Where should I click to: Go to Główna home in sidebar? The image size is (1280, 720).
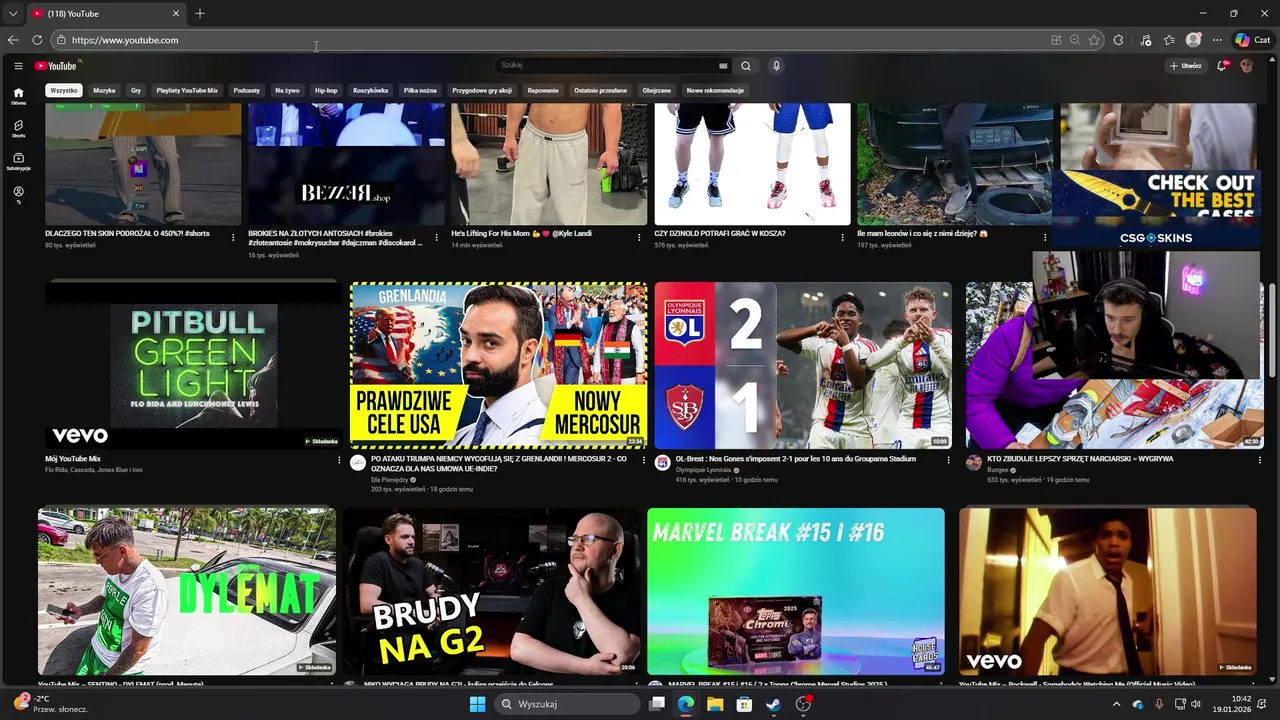click(18, 95)
